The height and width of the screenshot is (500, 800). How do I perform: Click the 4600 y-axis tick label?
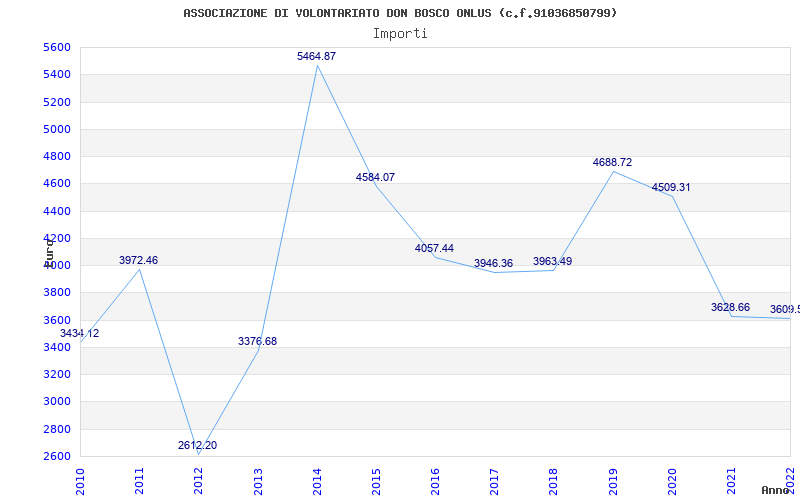[56, 184]
